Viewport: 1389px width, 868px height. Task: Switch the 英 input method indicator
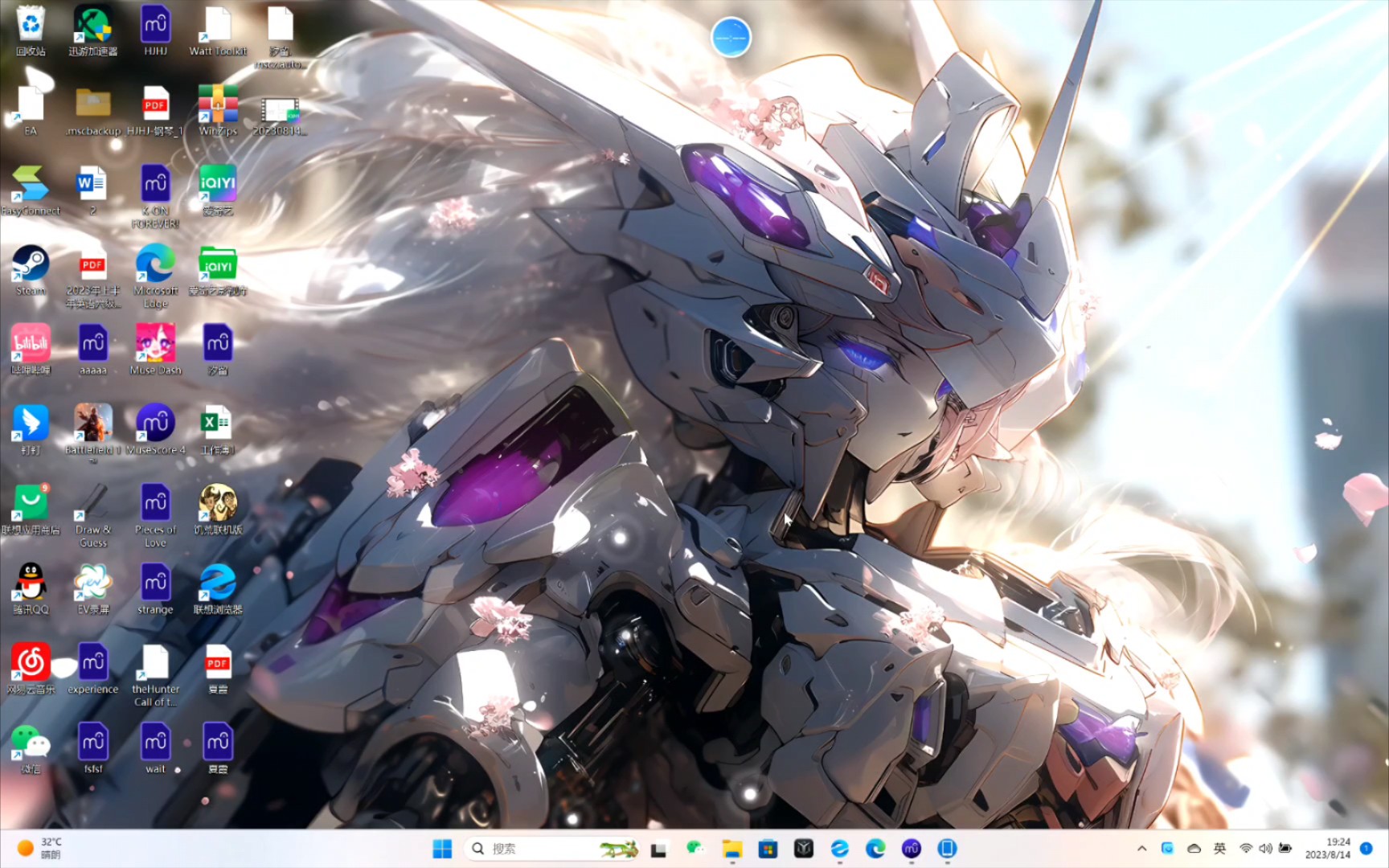coord(1219,849)
